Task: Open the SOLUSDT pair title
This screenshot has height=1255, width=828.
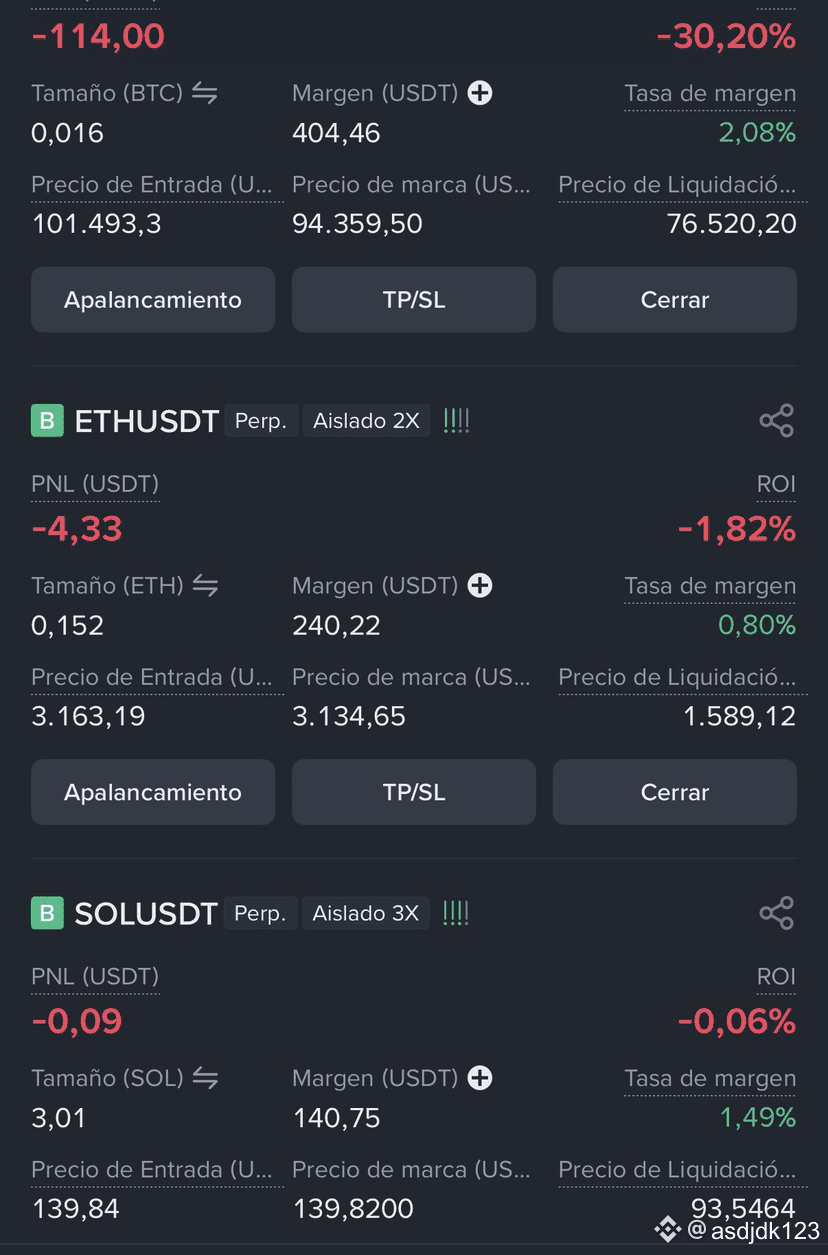Action: point(146,913)
